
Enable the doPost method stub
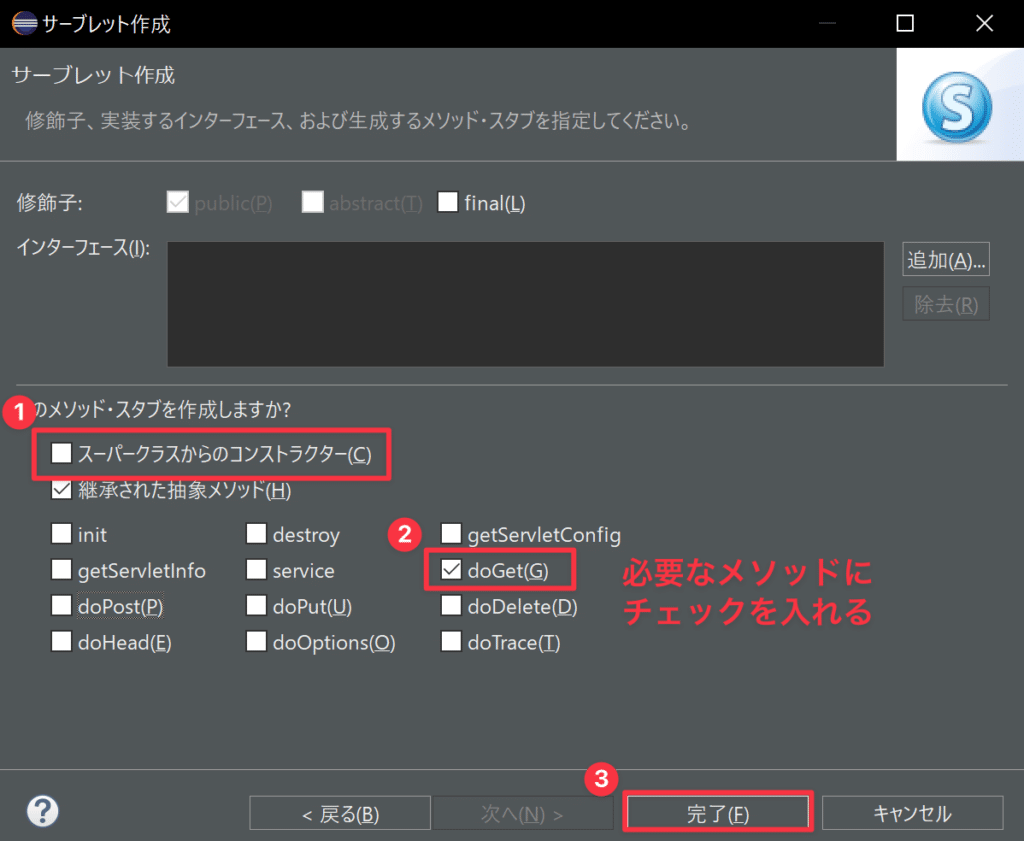click(62, 607)
